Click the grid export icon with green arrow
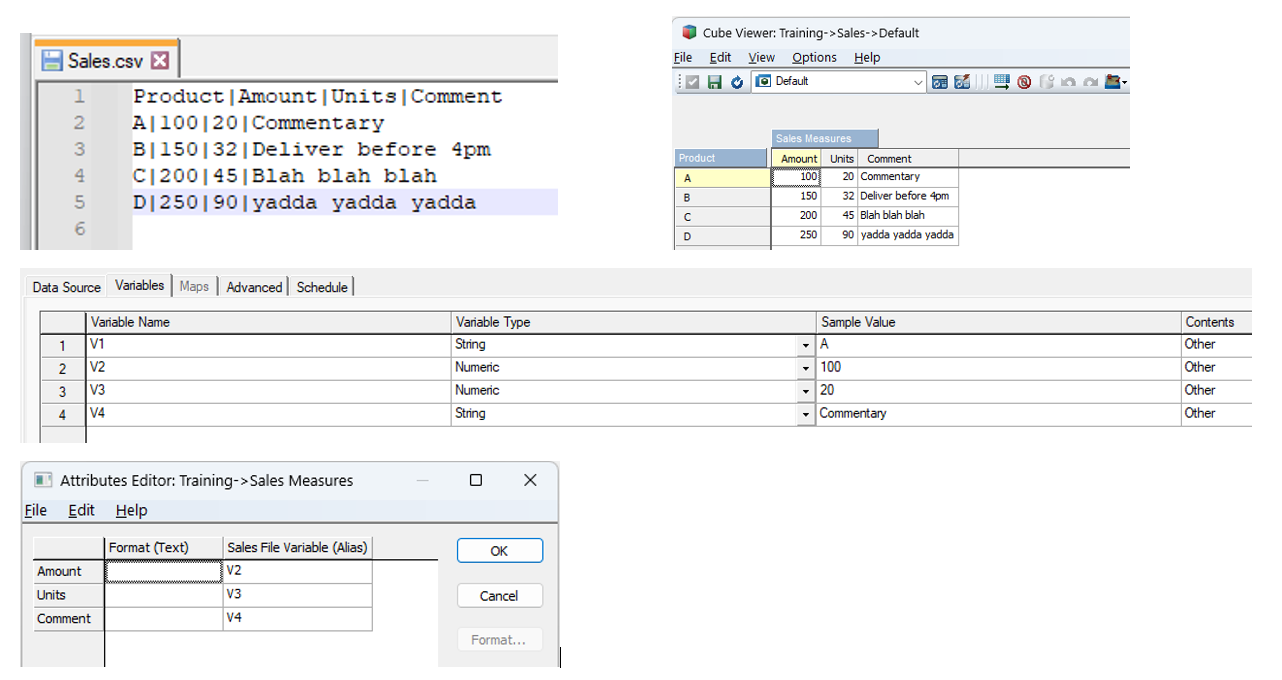This screenshot has height=680, width=1282. tap(1001, 82)
